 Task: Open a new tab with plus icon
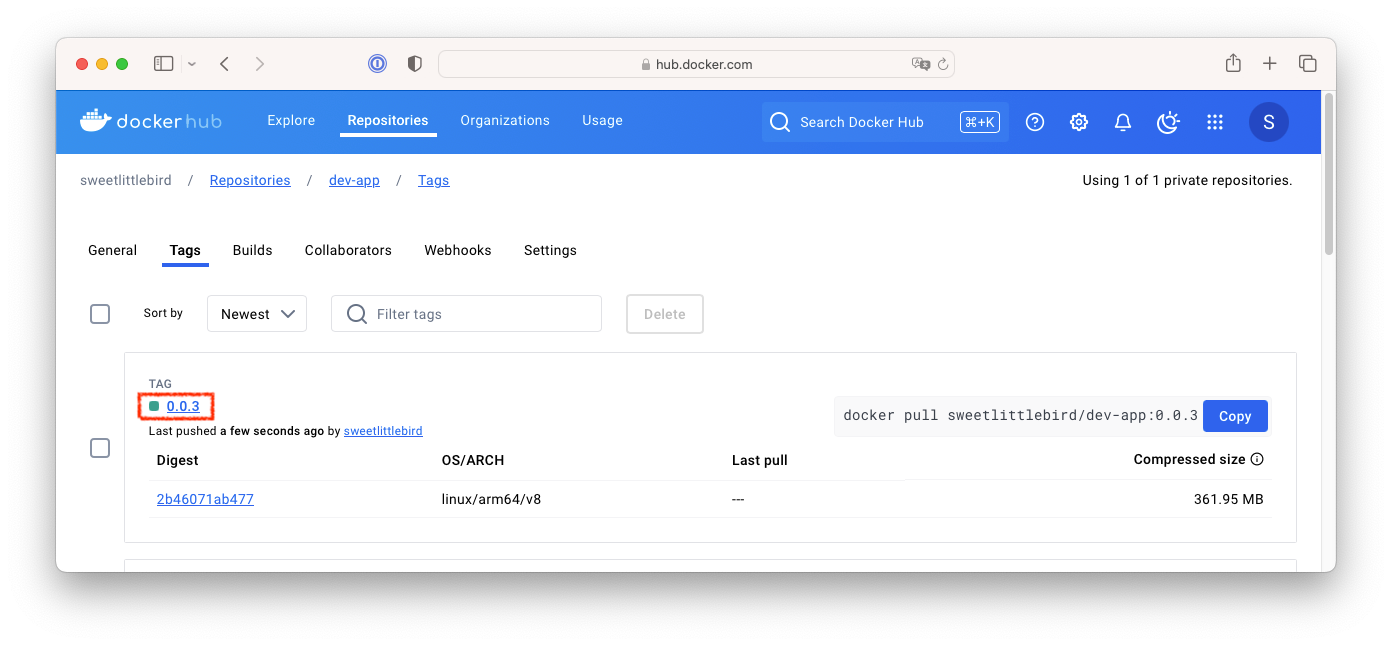[x=1269, y=64]
